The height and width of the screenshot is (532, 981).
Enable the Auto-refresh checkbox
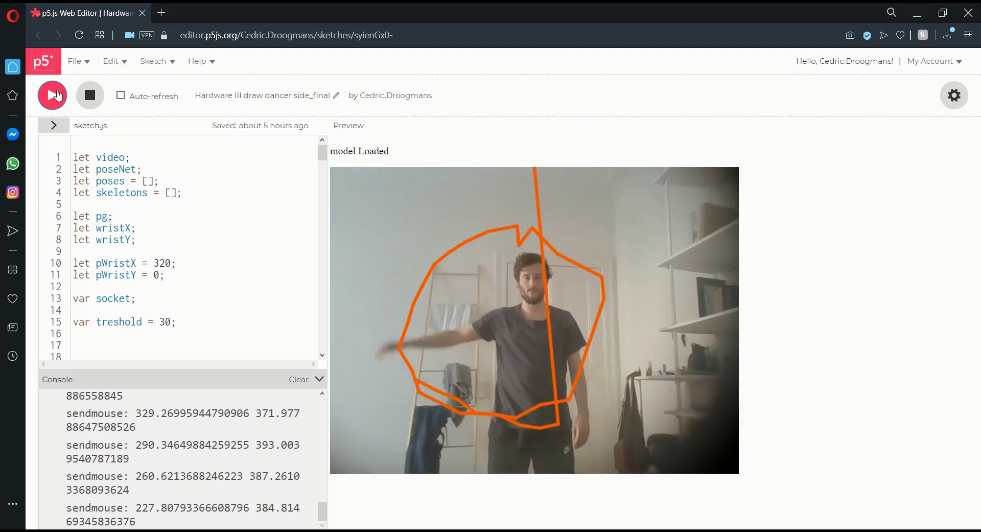point(121,96)
